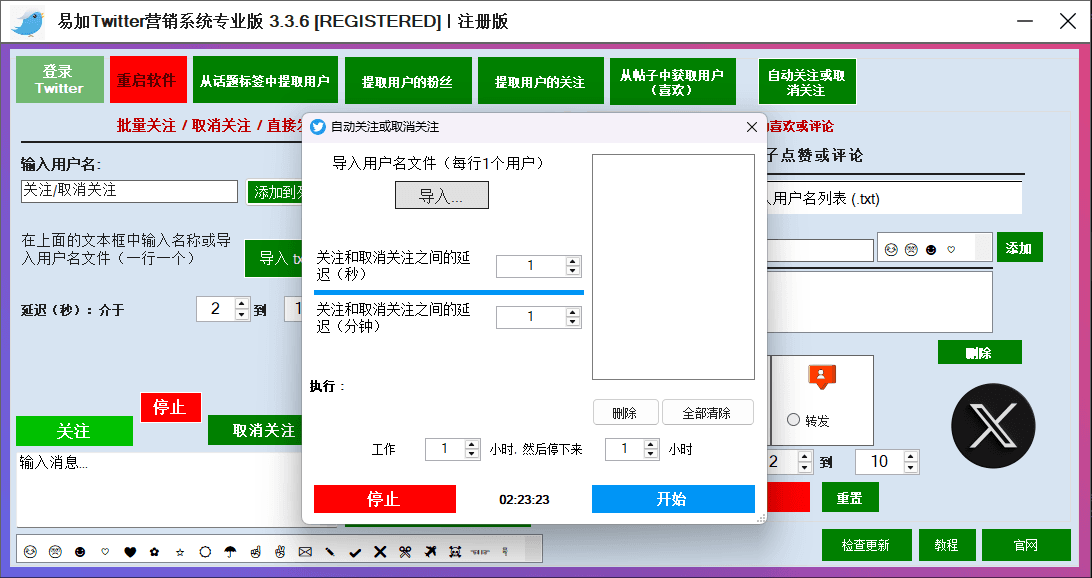Insert the envelope symbol

[x=305, y=552]
